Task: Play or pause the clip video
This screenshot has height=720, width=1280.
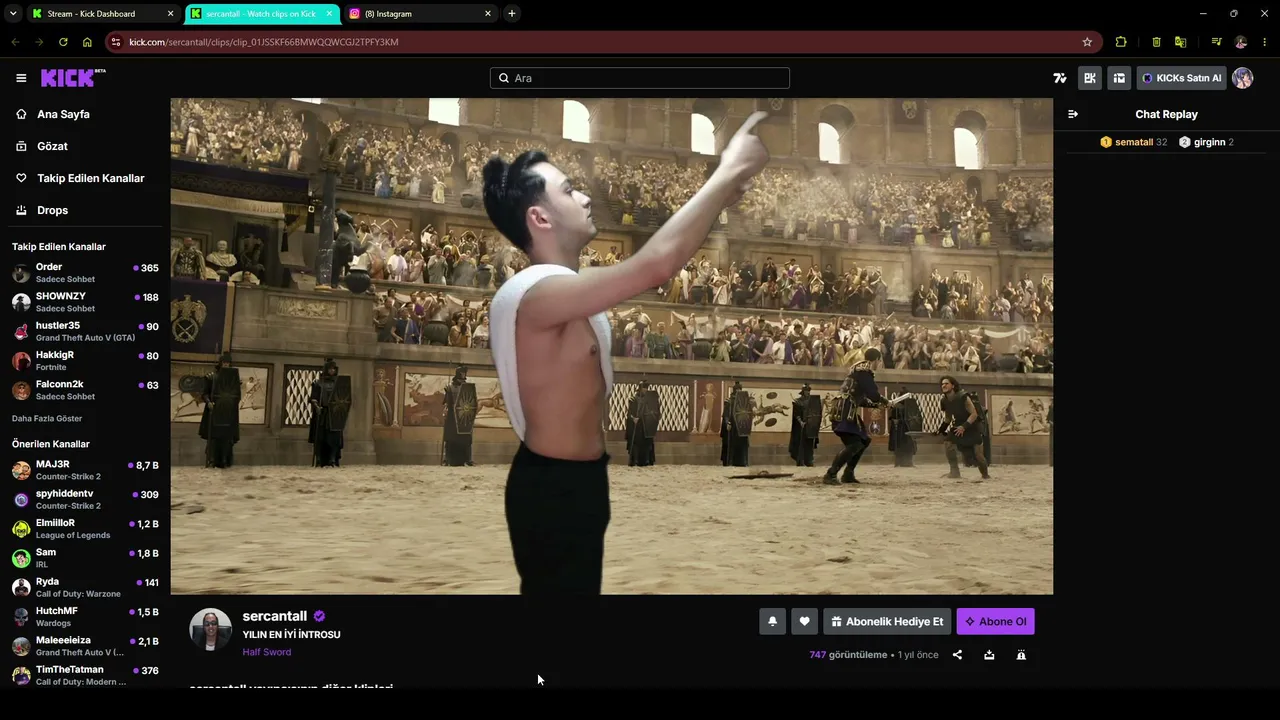Action: (612, 346)
